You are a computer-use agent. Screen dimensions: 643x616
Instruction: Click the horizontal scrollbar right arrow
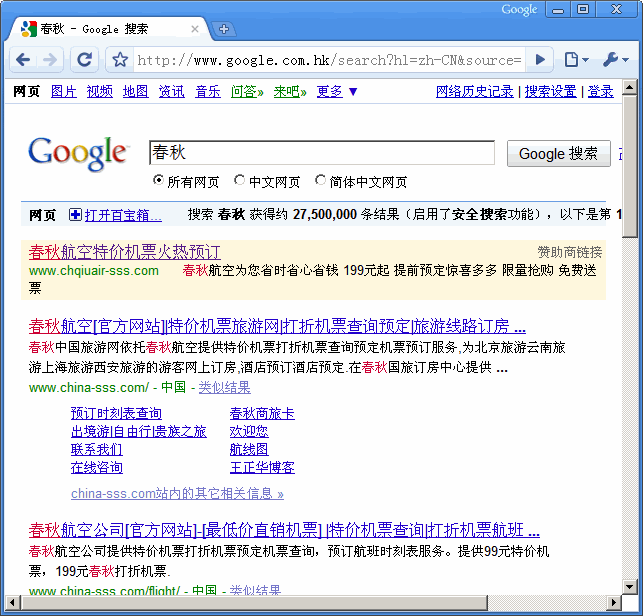[x=613, y=602]
